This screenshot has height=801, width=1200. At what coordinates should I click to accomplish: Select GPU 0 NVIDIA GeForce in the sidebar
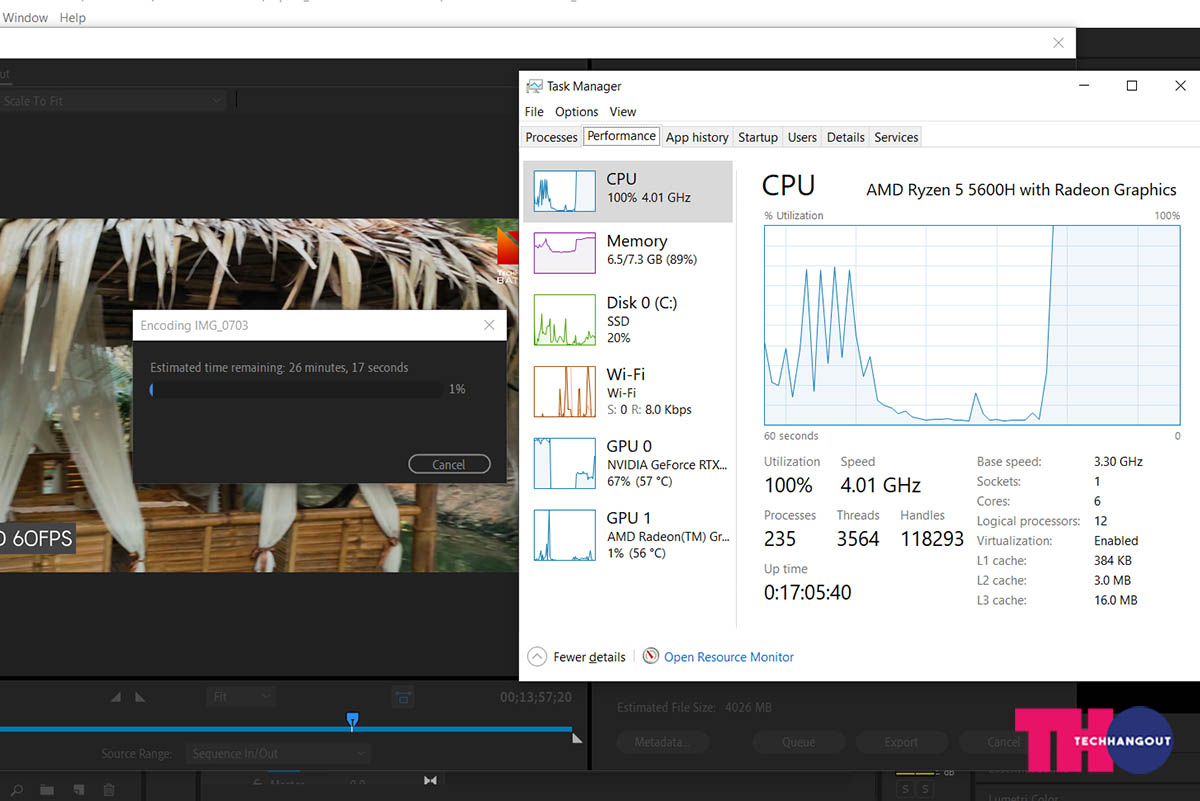pos(628,463)
